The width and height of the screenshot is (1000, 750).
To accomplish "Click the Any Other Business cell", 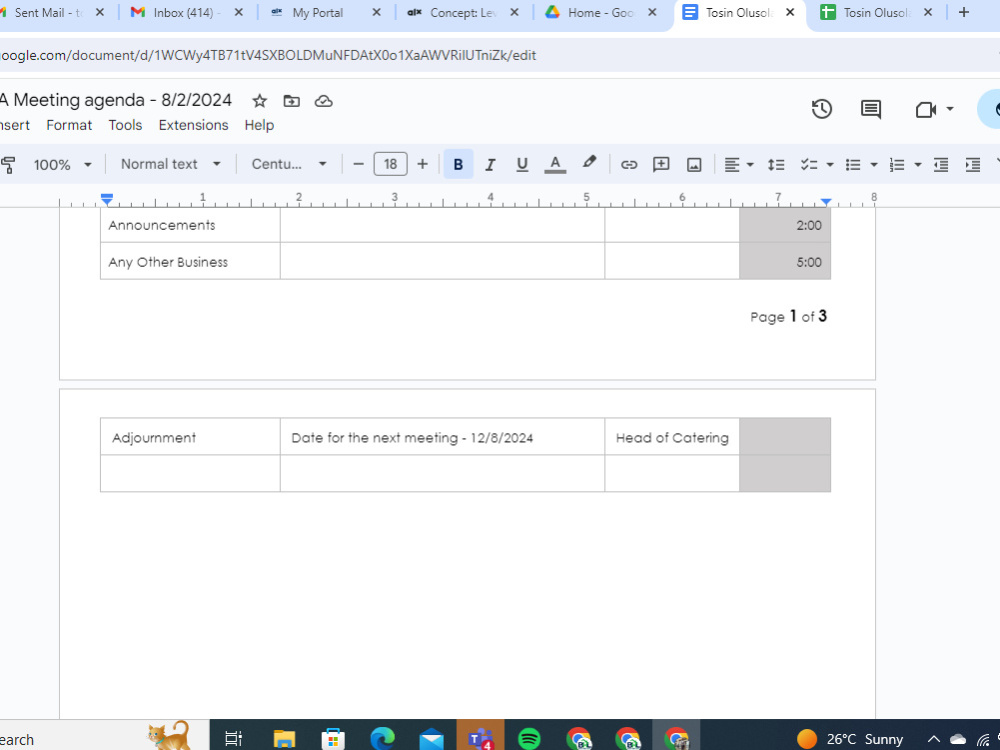I will pos(190,261).
